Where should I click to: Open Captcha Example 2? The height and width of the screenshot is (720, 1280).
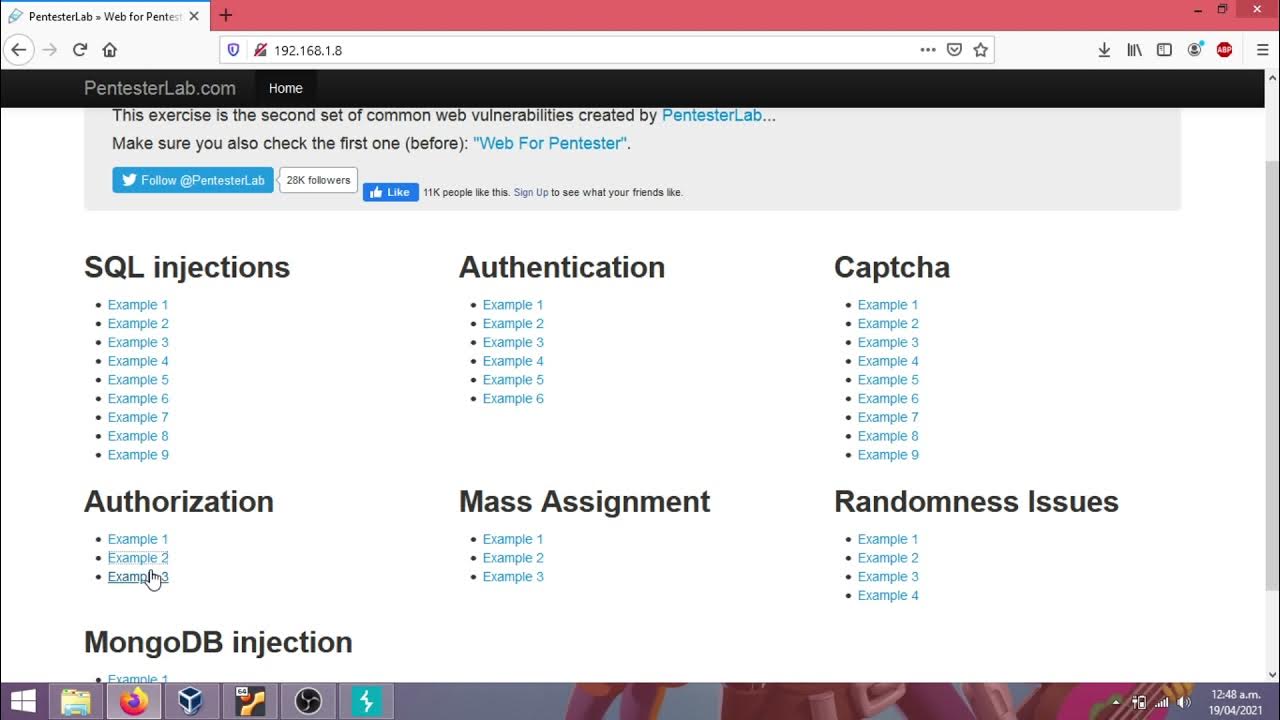[888, 324]
